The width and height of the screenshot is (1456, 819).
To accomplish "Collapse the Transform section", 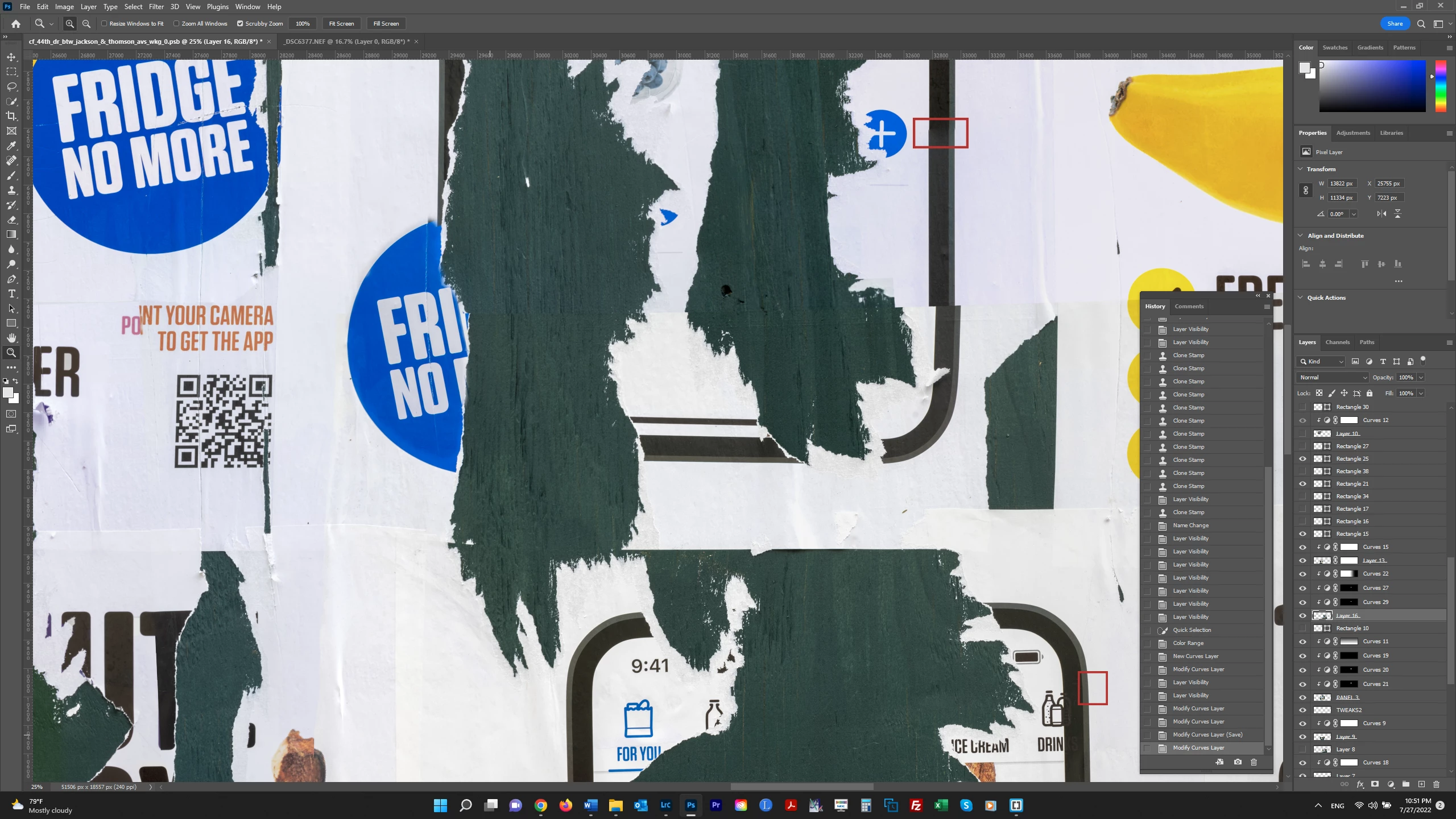I will point(1300,169).
